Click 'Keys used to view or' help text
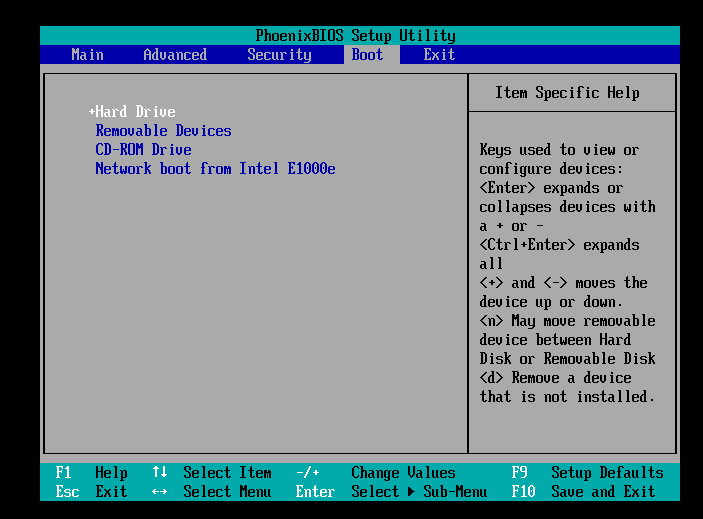Viewport: 703px width, 519px height. (559, 149)
